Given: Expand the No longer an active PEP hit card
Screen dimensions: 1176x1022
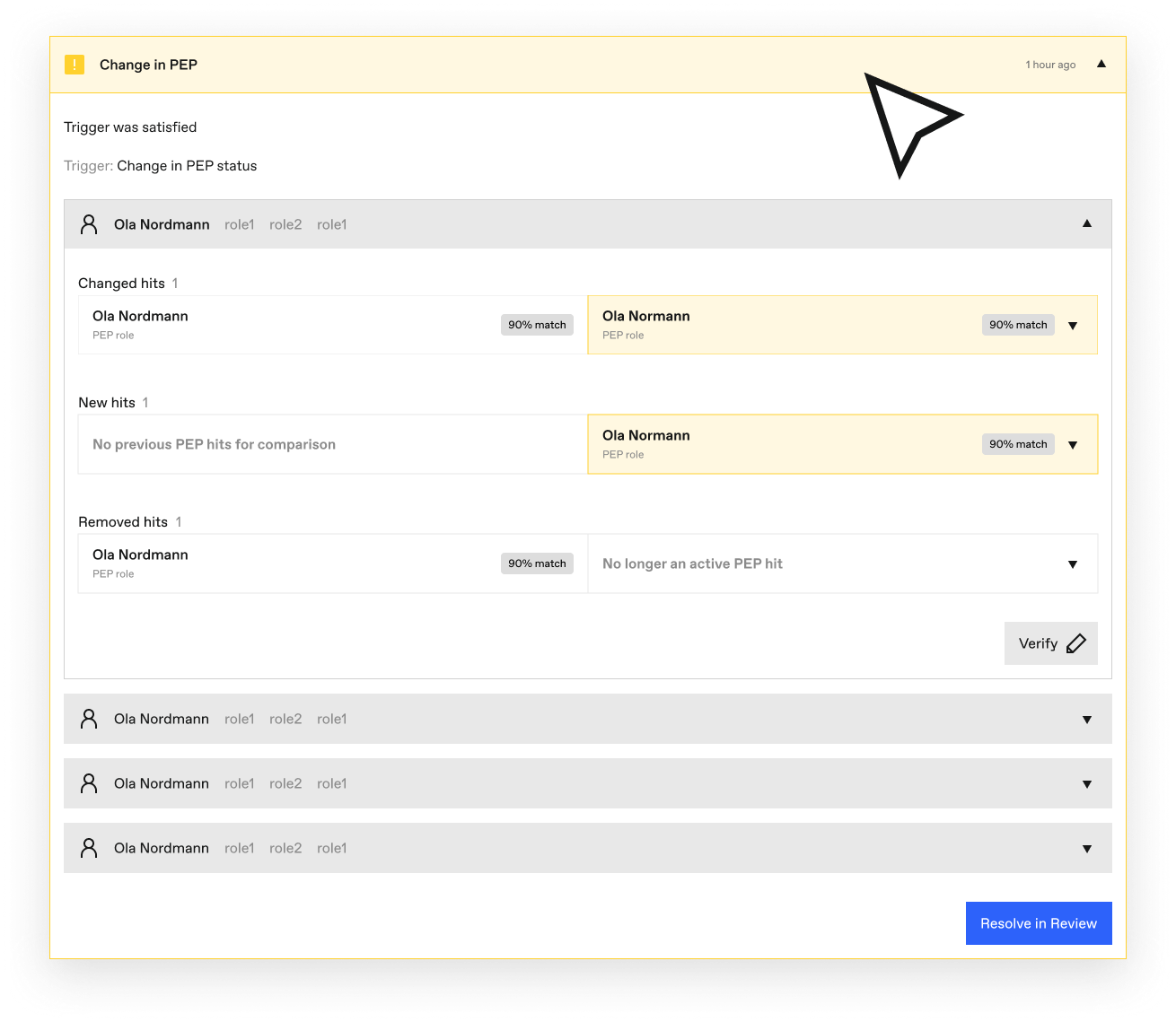Looking at the screenshot, I should coord(1073,564).
